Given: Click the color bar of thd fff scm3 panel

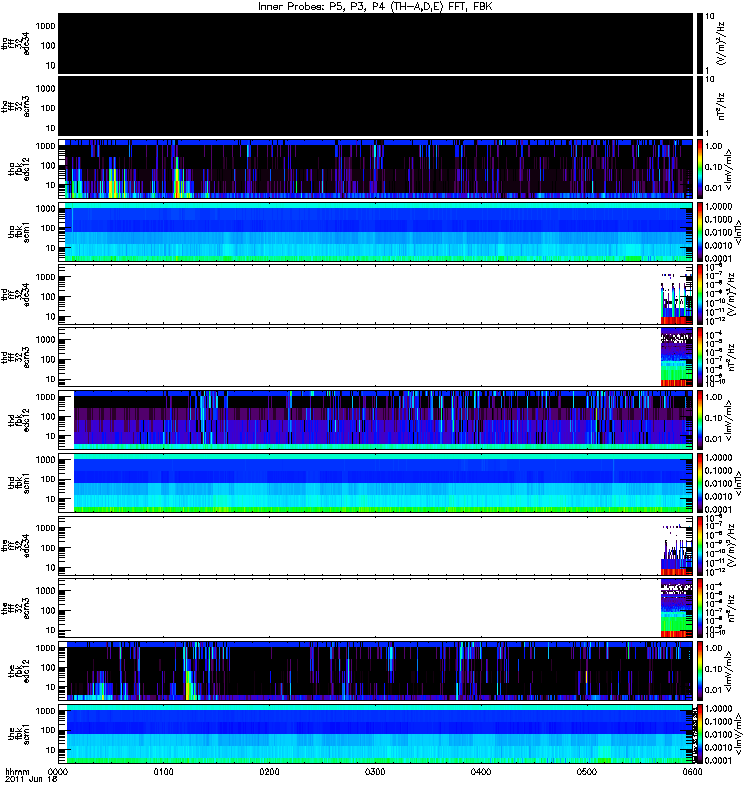Looking at the screenshot, I should [700, 357].
